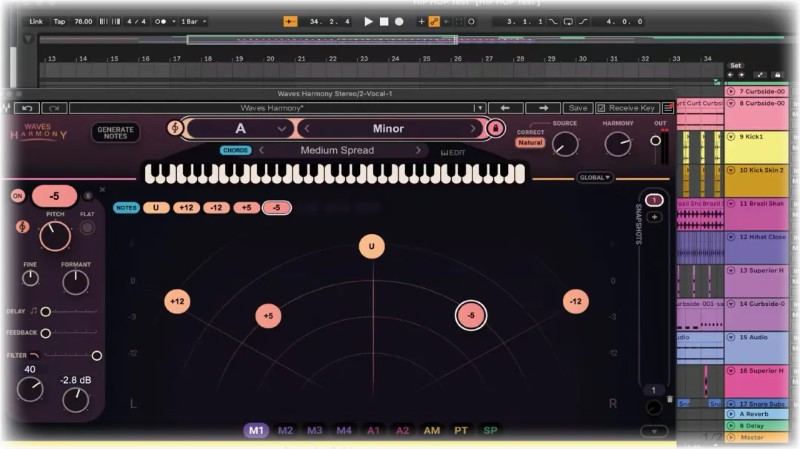Click the treble clef icon beside key selector

tap(175, 128)
